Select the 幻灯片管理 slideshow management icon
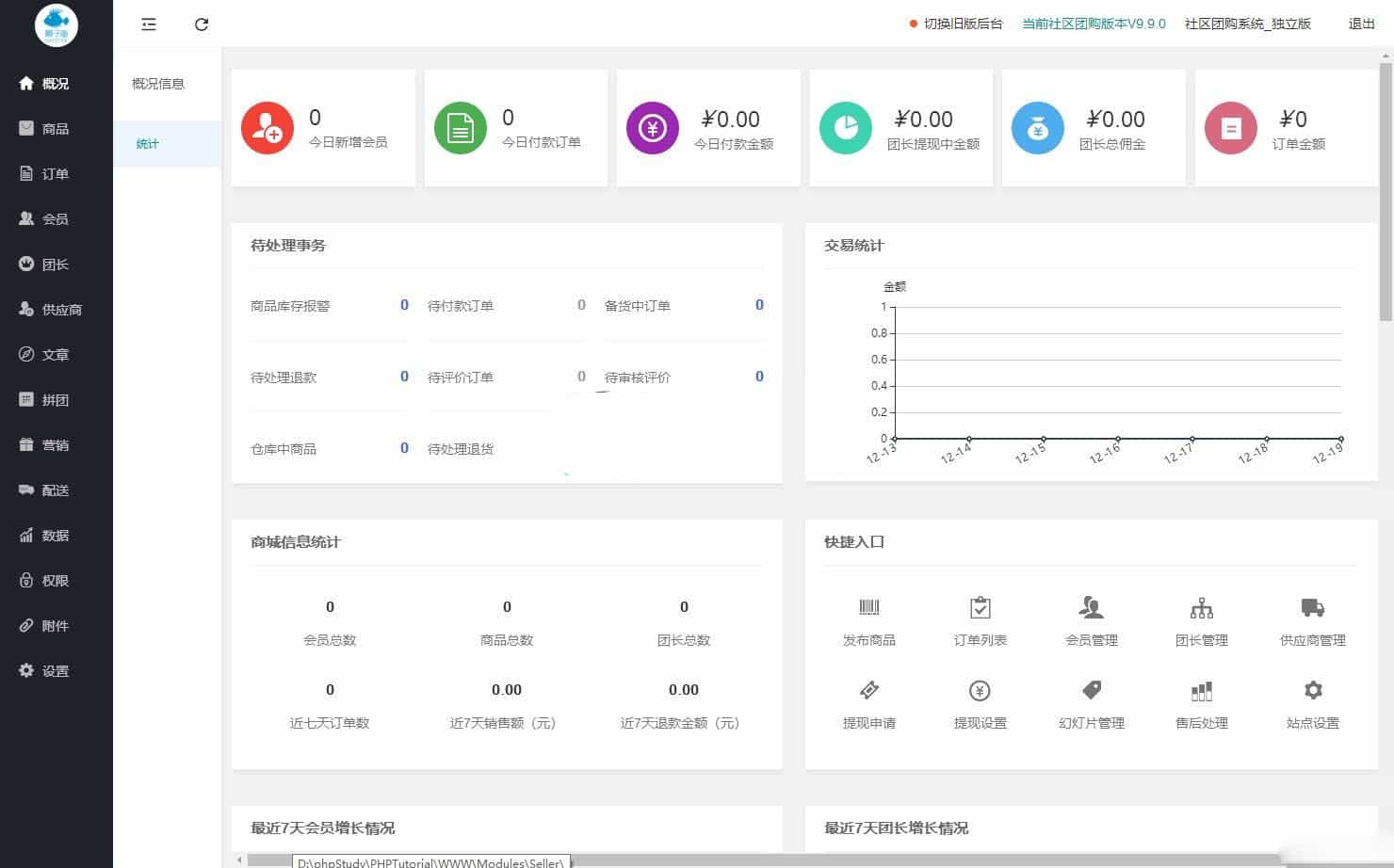Viewport: 1394px width, 868px height. [x=1091, y=690]
